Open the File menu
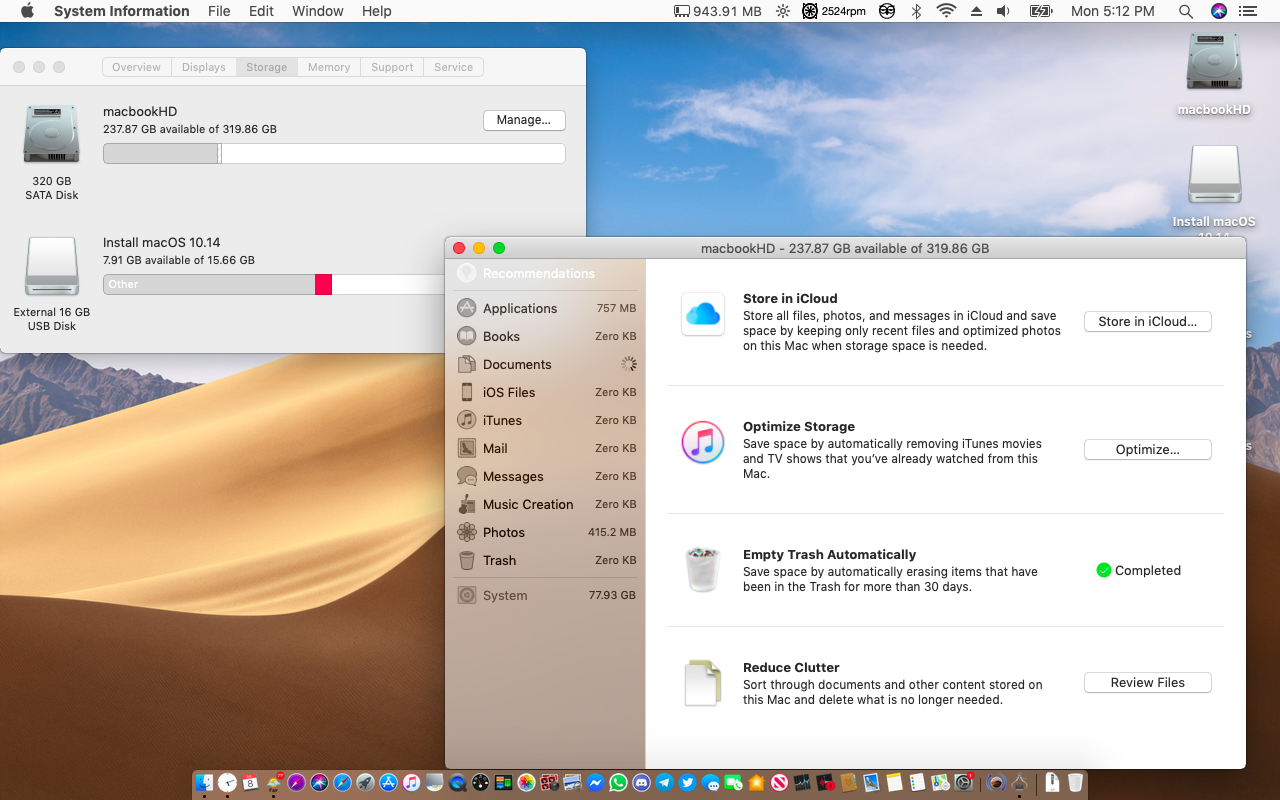 tap(219, 11)
